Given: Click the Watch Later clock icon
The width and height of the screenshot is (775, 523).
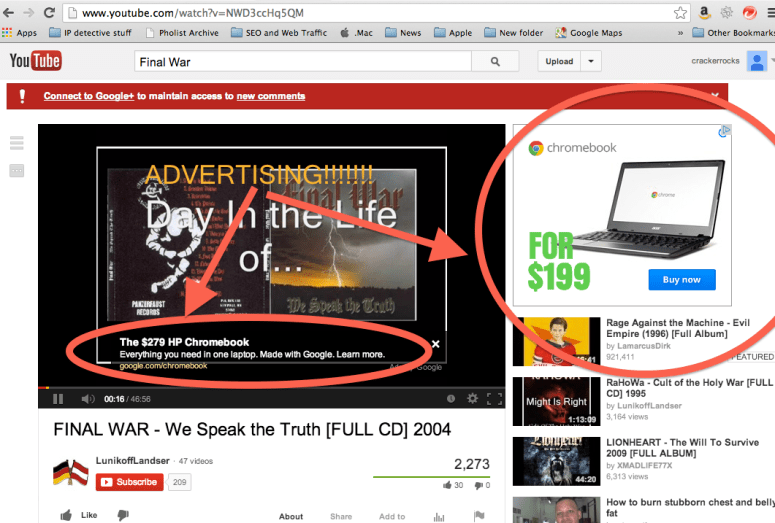Looking at the screenshot, I should [451, 398].
